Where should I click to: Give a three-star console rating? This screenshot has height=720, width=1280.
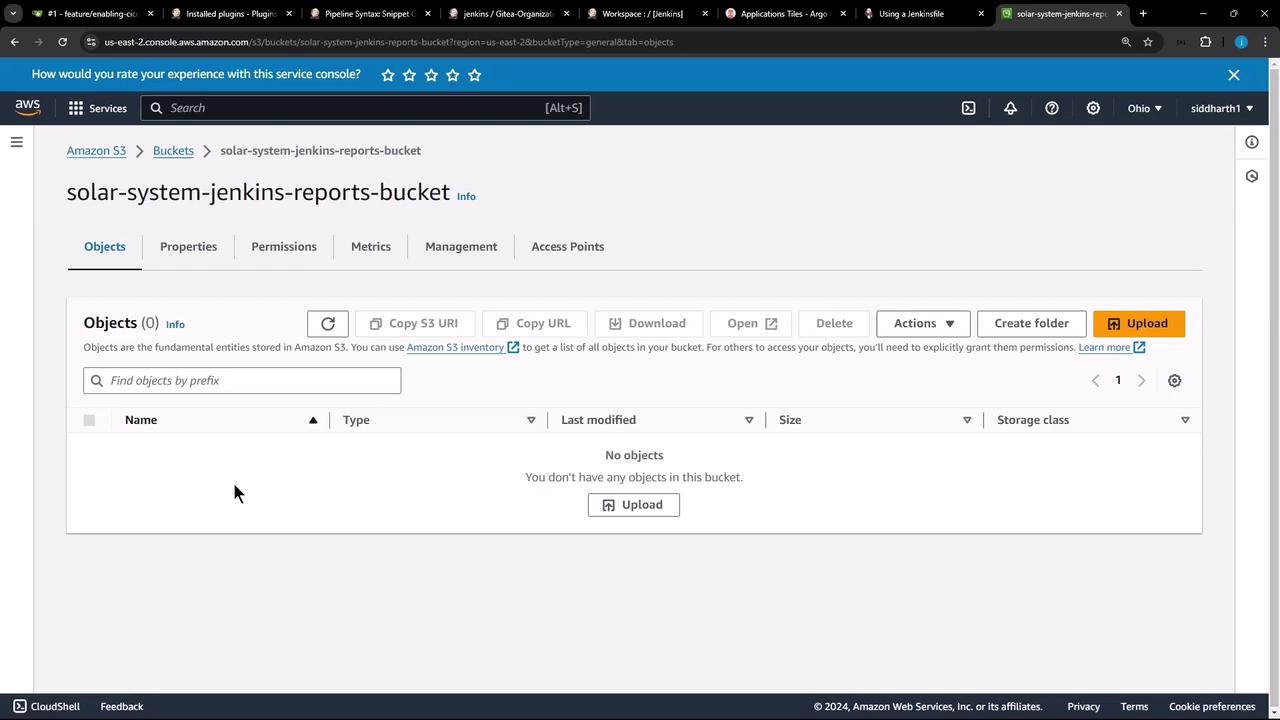pos(431,75)
